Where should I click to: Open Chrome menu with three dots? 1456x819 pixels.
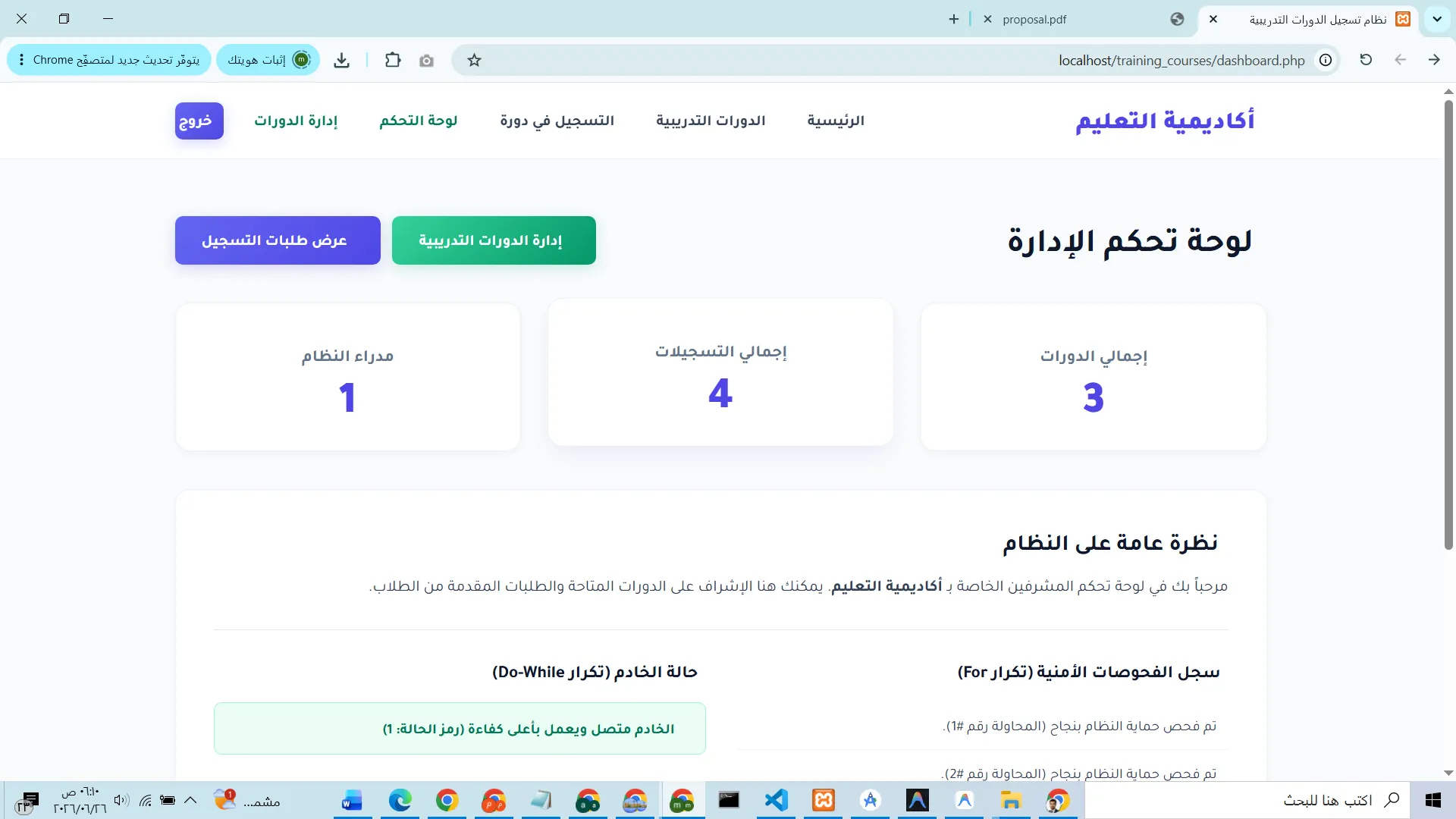click(20, 60)
